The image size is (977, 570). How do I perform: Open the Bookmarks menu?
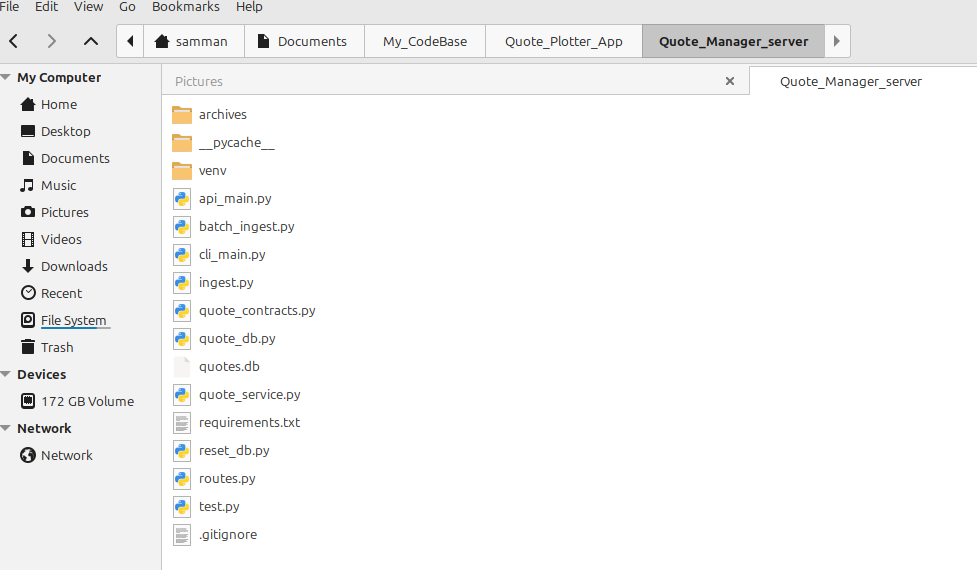[185, 7]
